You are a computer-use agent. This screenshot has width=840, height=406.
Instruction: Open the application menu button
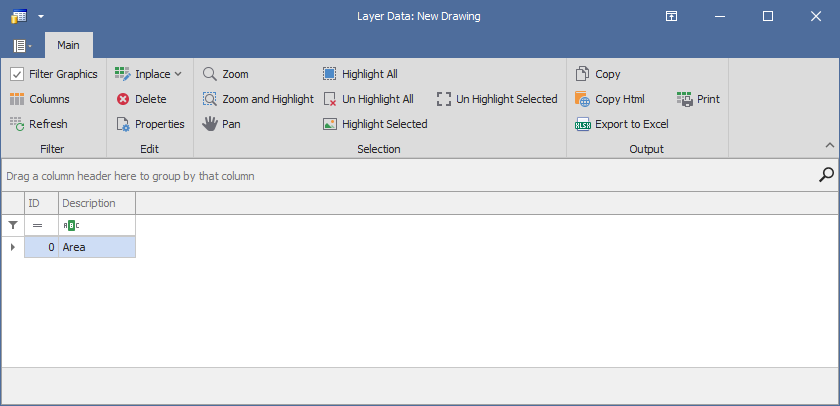(x=21, y=46)
